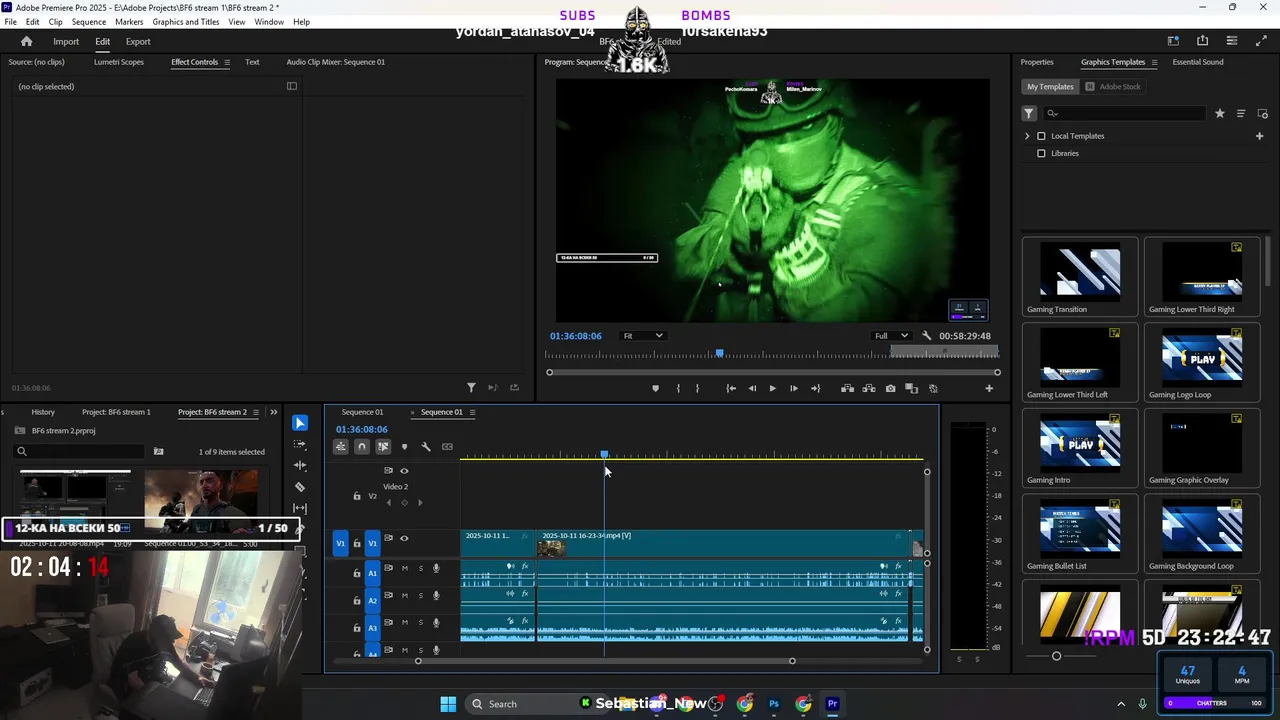Go to In point in Program monitor
1280x720 pixels.
(x=731, y=388)
